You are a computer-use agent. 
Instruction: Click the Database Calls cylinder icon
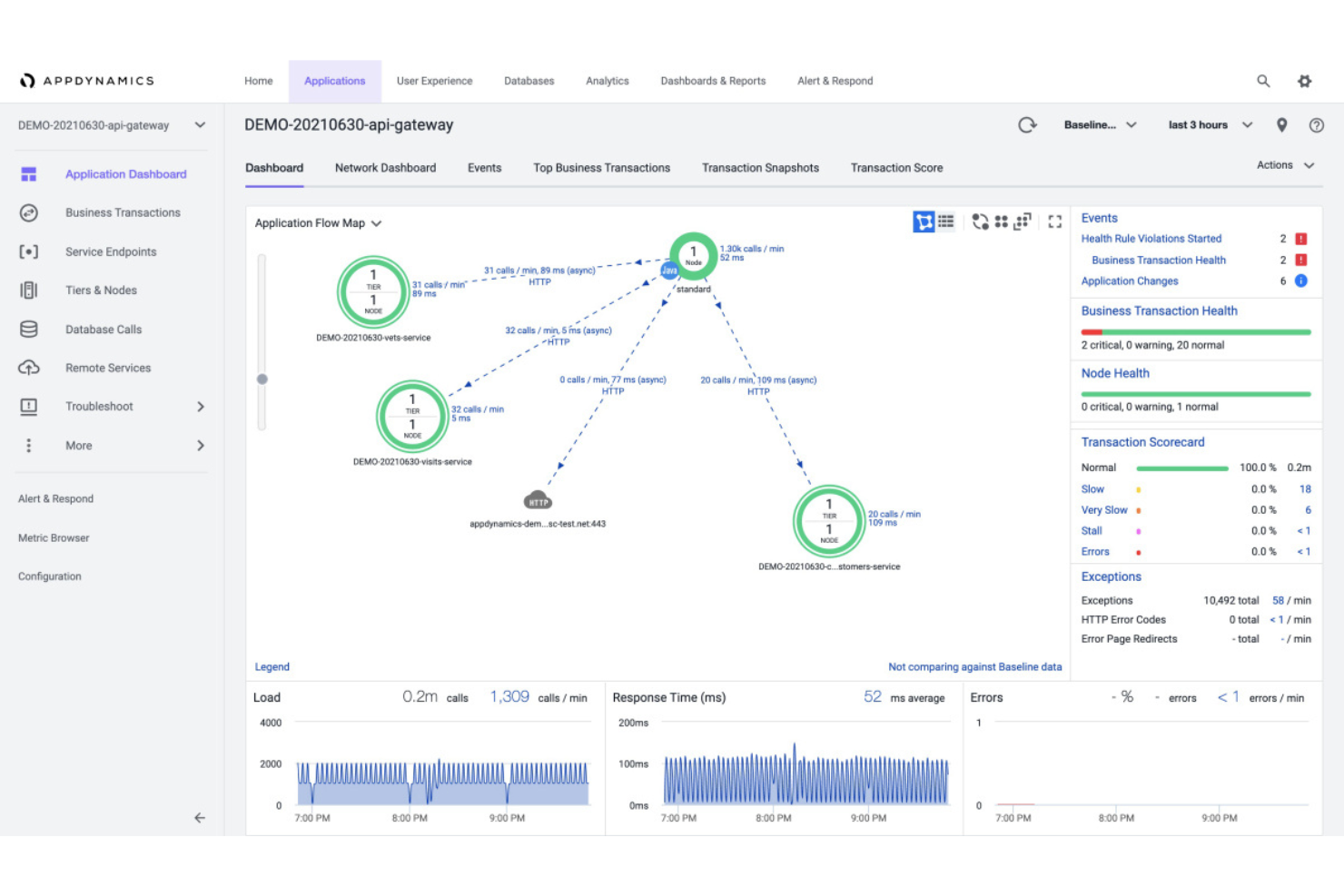coord(29,330)
